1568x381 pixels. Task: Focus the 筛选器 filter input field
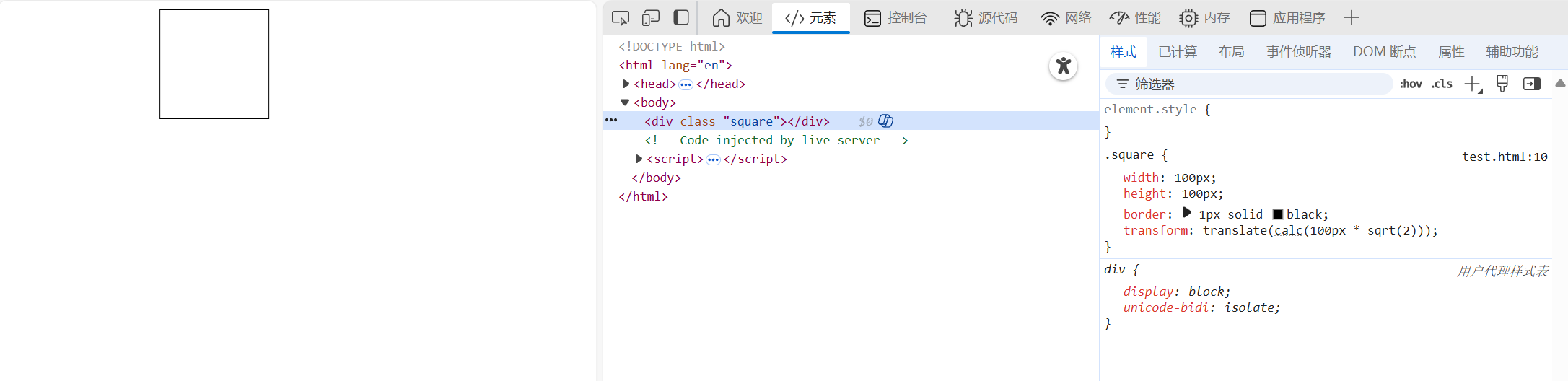1249,84
